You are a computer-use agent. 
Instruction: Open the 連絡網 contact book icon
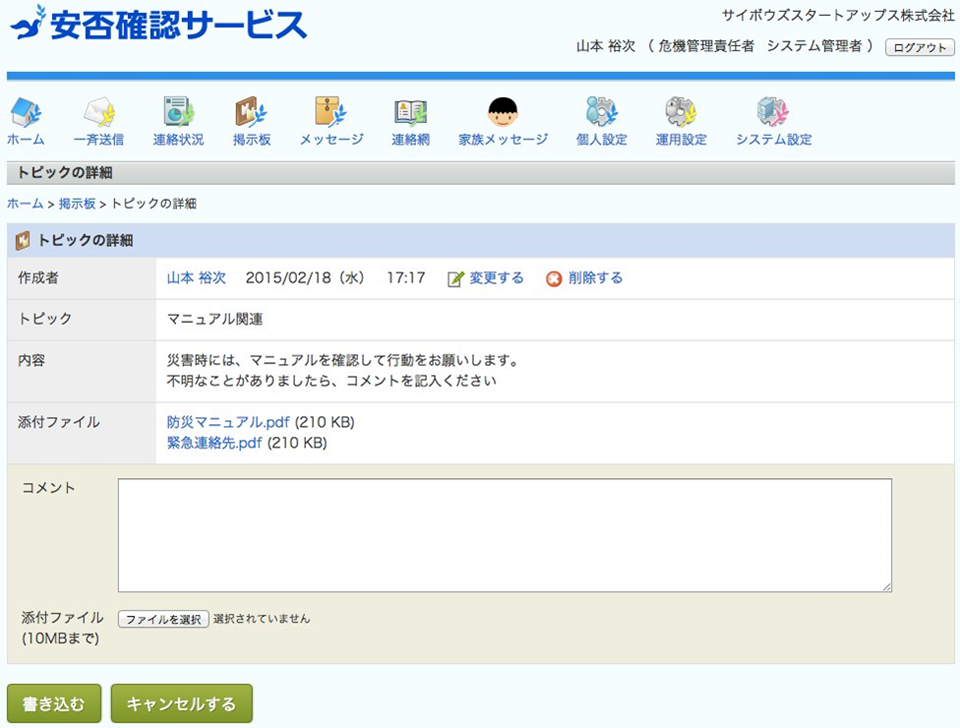[x=410, y=111]
